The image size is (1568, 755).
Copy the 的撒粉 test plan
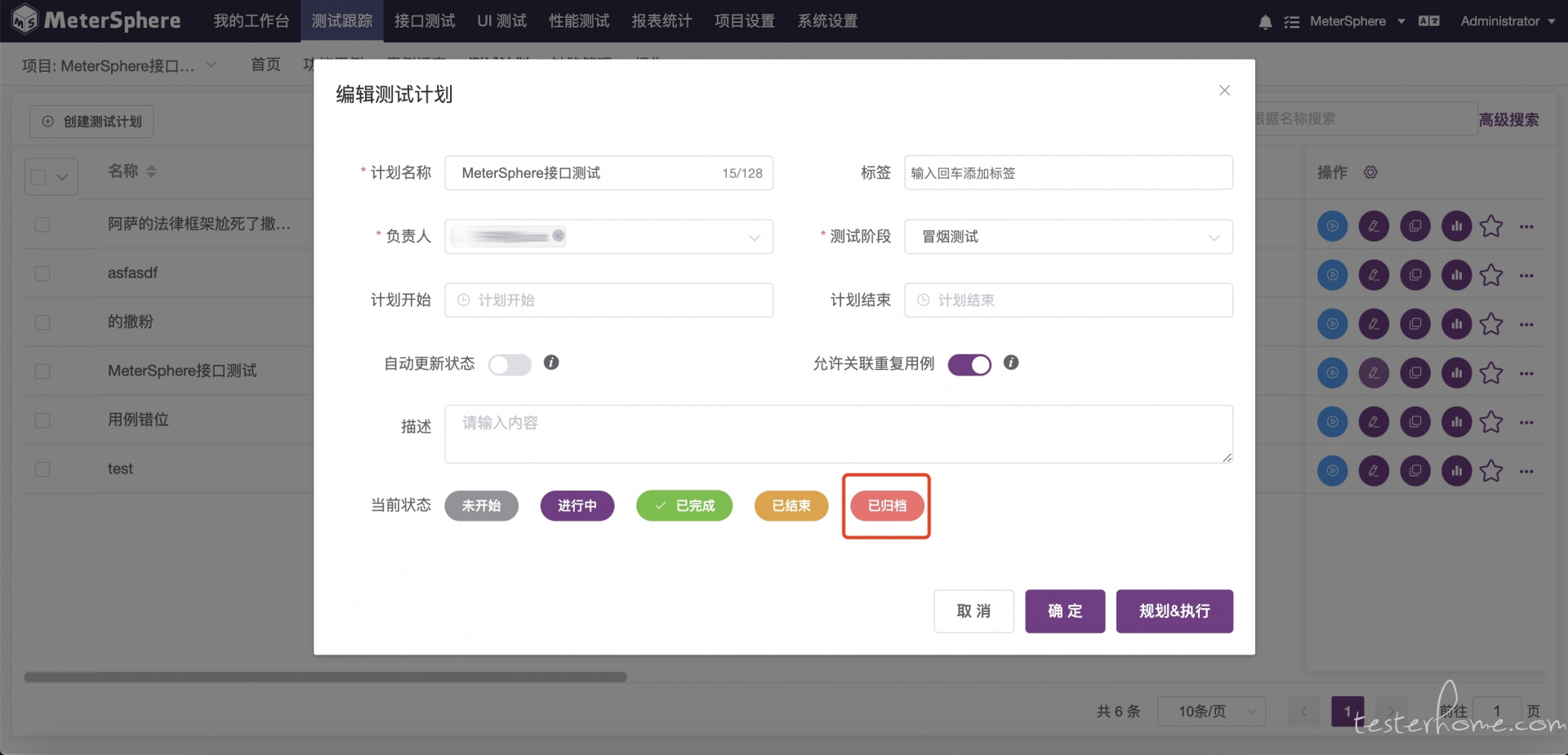(x=1415, y=324)
